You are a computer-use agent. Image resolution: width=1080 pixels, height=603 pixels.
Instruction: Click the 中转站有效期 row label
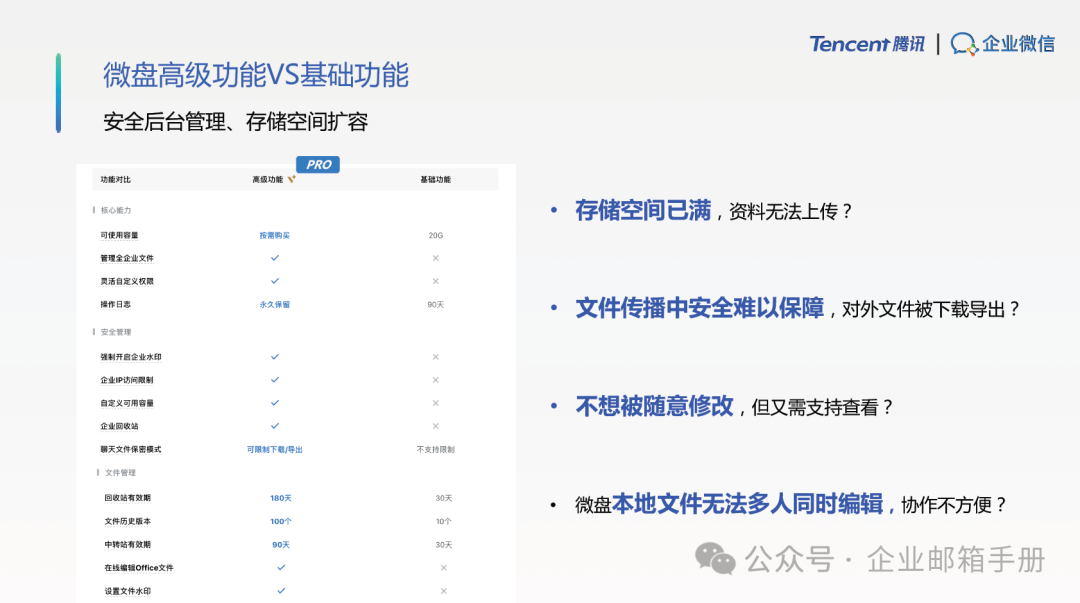click(127, 544)
